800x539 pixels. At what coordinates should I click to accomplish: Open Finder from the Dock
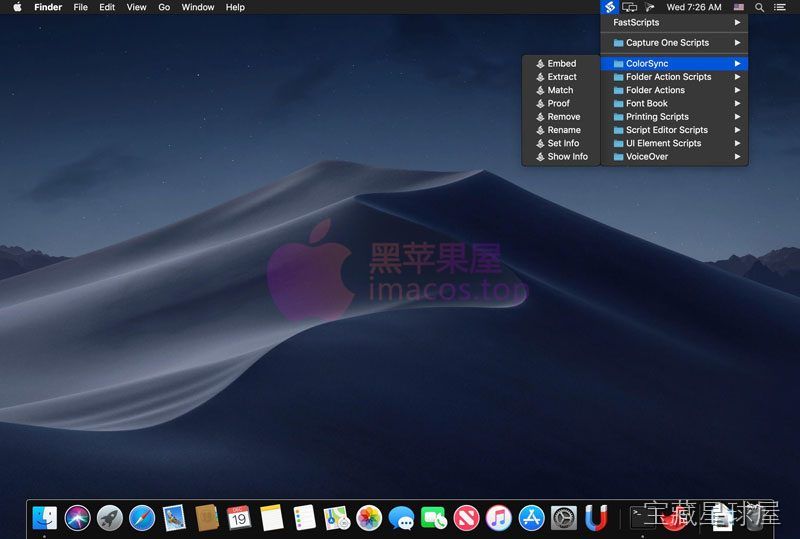click(x=45, y=518)
